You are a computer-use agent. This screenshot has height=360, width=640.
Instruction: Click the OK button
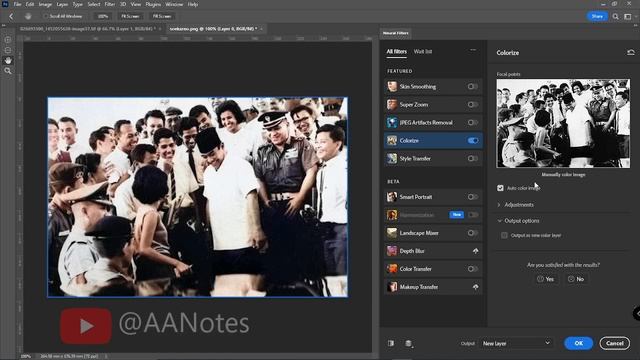tap(578, 343)
